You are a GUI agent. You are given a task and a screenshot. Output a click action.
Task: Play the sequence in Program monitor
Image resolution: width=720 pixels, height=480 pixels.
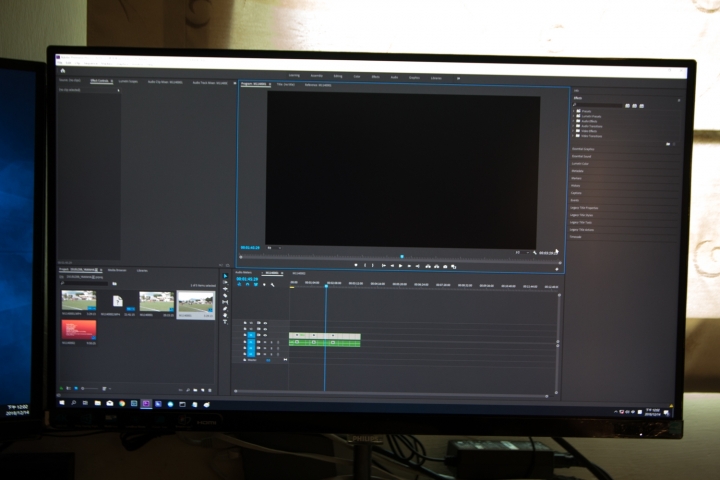(x=400, y=265)
